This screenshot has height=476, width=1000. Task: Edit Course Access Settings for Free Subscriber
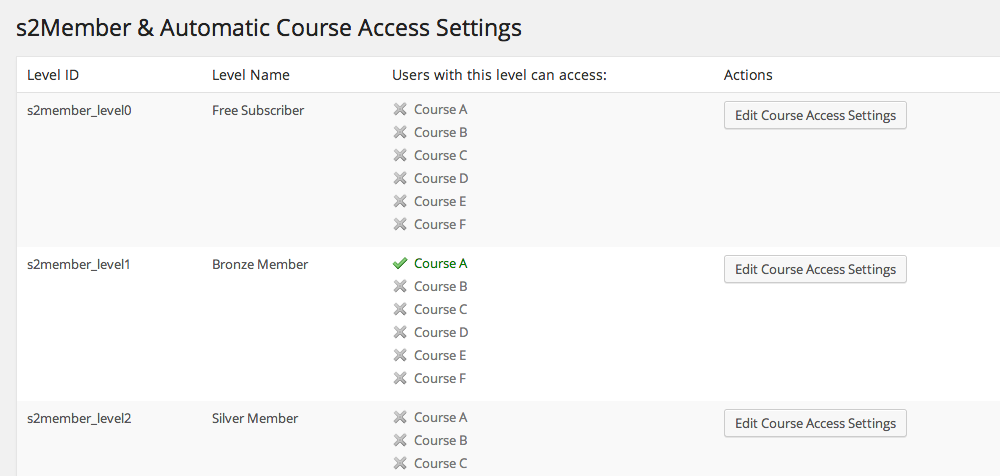(x=815, y=115)
